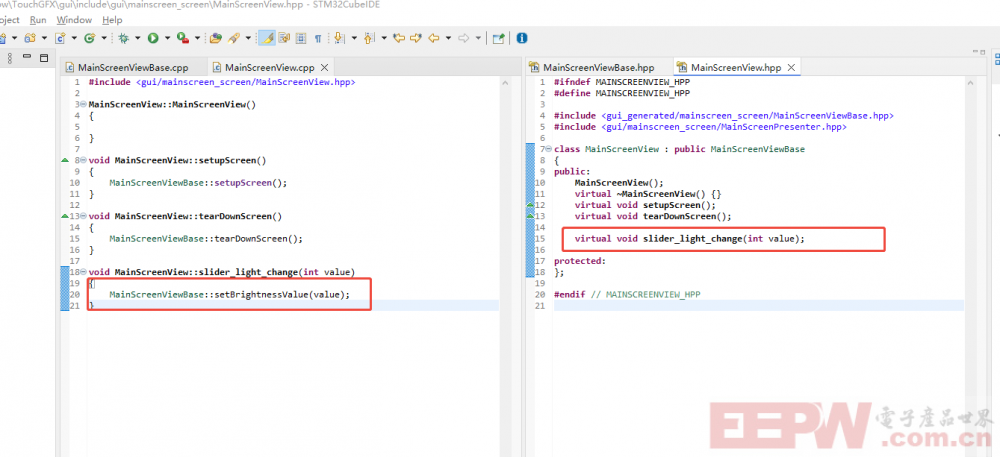The image size is (1000, 457).
Task: Open the next annotation dropdown arrow
Action: [x=354, y=38]
